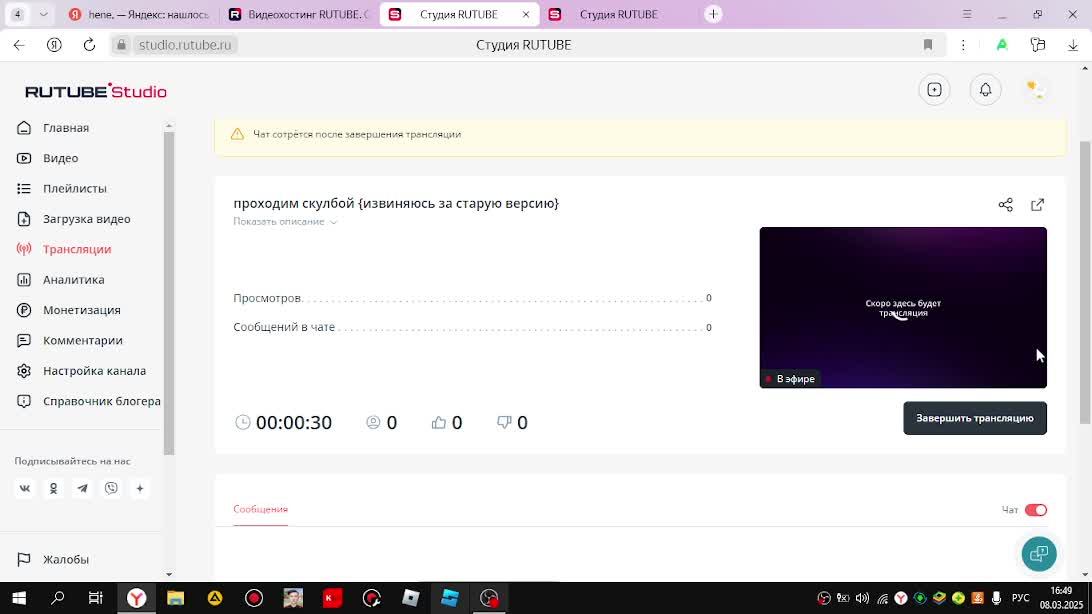Image resolution: width=1092 pixels, height=614 pixels.
Task: Click the Настройка канала gear icon
Action: coord(24,371)
